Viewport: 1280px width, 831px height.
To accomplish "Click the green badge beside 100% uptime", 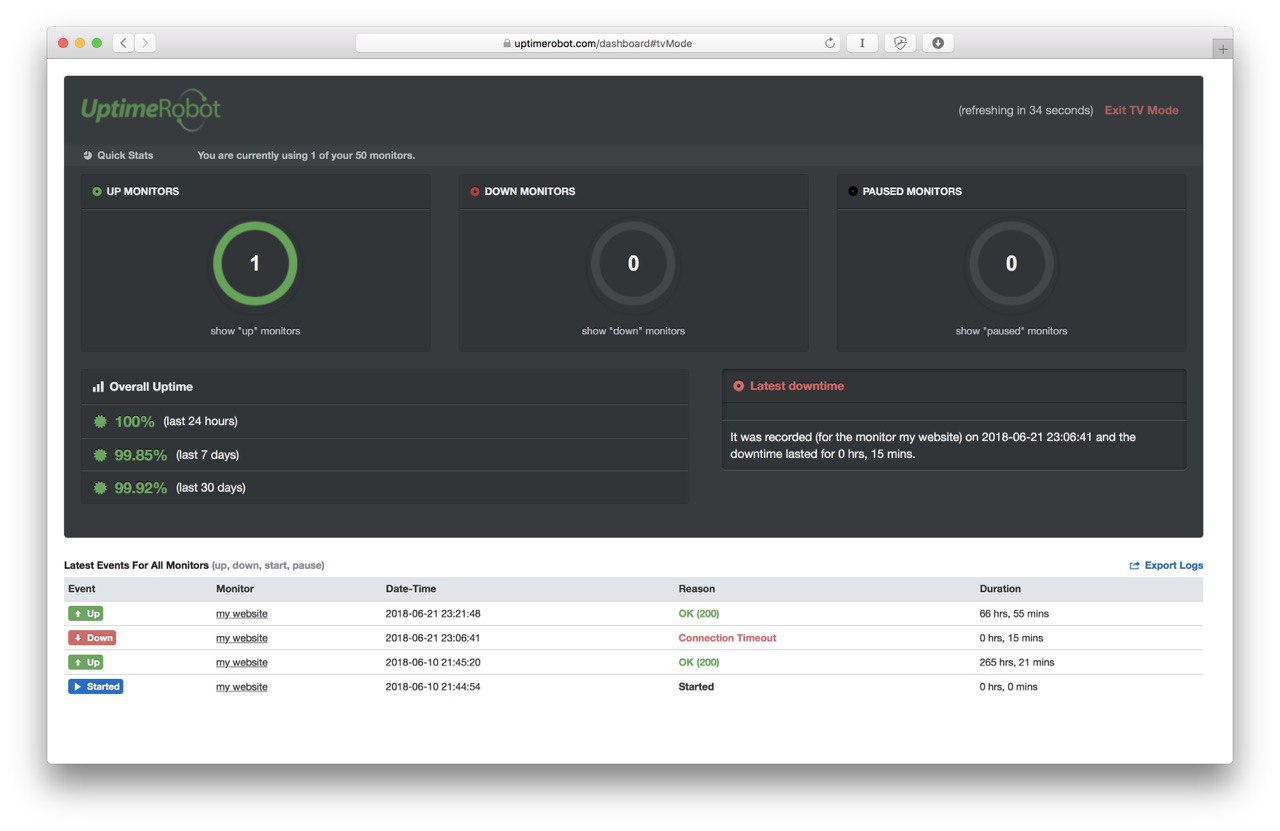I will pos(100,422).
